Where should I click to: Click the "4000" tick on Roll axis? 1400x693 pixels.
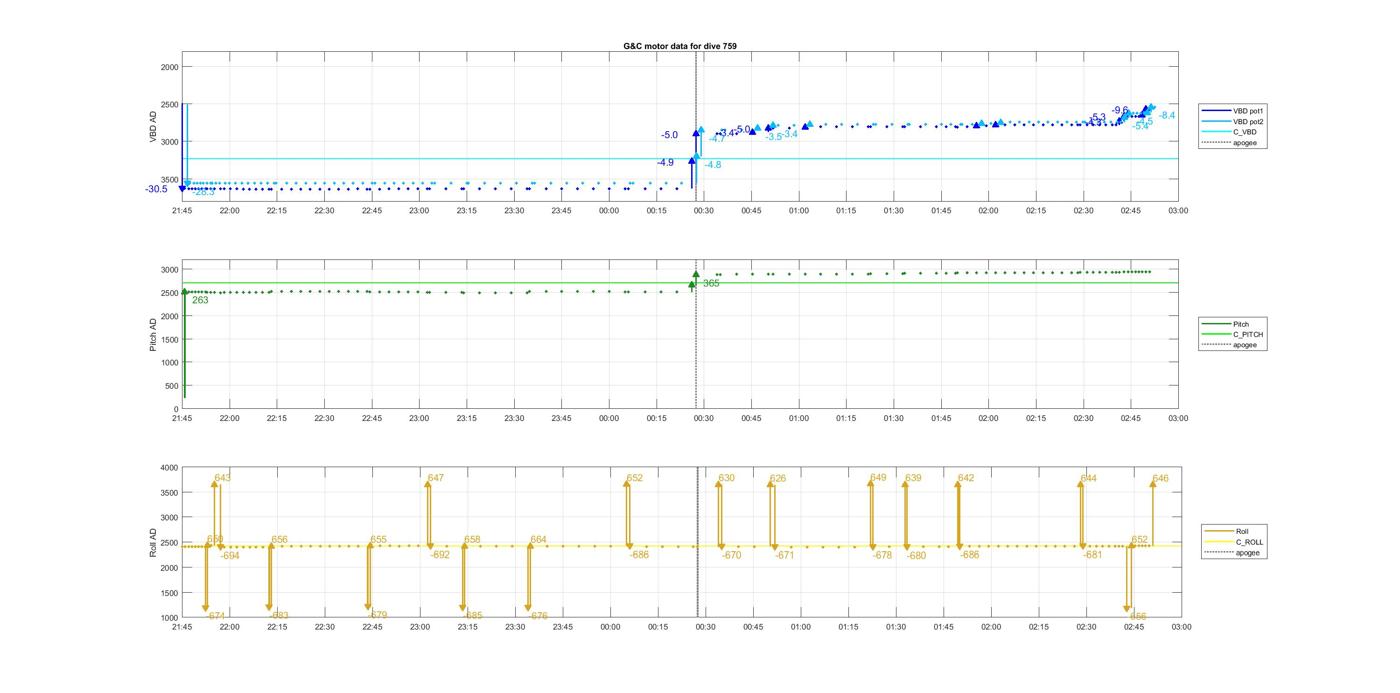pyautogui.click(x=167, y=467)
